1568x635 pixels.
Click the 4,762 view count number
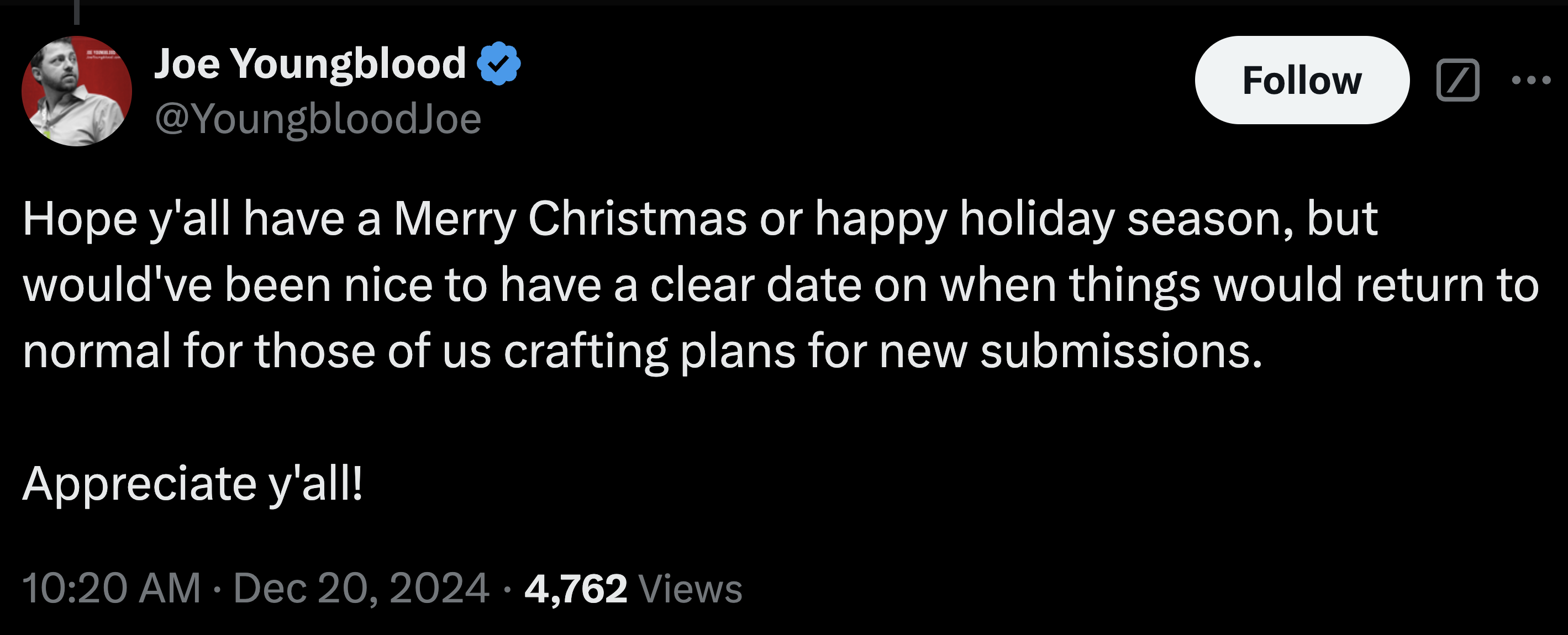[x=575, y=589]
